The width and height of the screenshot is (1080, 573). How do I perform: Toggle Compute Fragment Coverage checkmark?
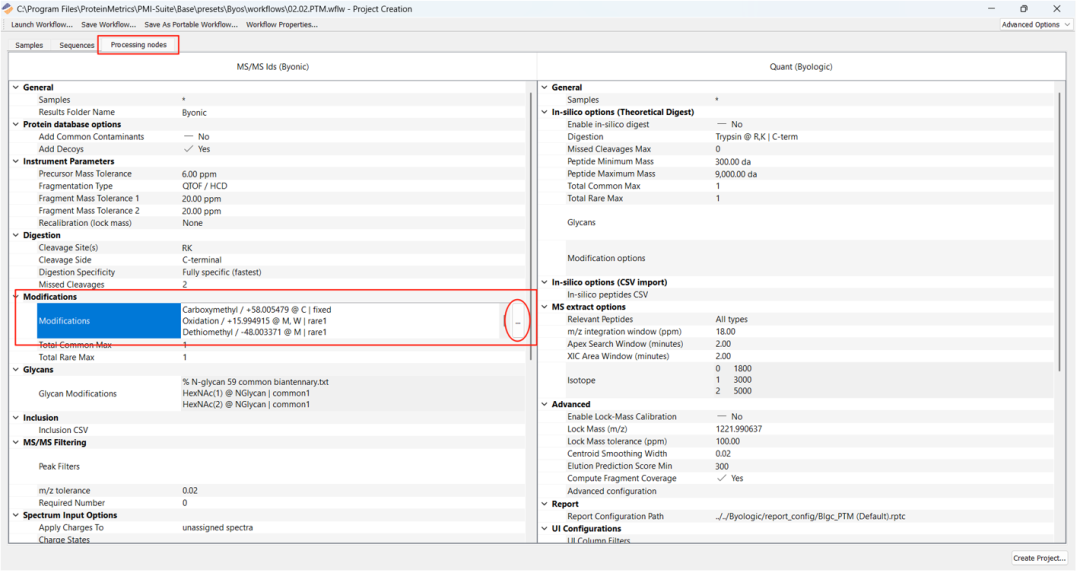(x=721, y=478)
